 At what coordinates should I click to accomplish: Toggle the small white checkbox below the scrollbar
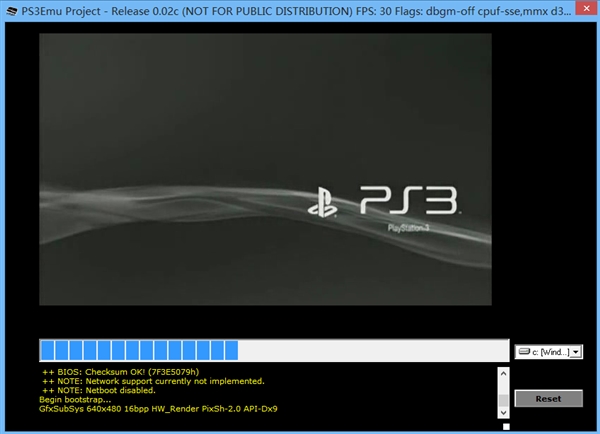tap(506, 426)
